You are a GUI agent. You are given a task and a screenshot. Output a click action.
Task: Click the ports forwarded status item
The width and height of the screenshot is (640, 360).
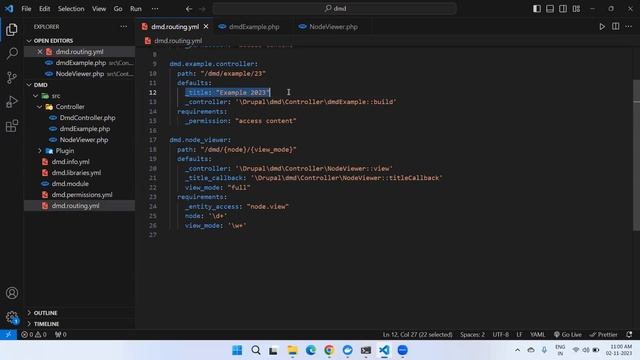click(x=60, y=334)
